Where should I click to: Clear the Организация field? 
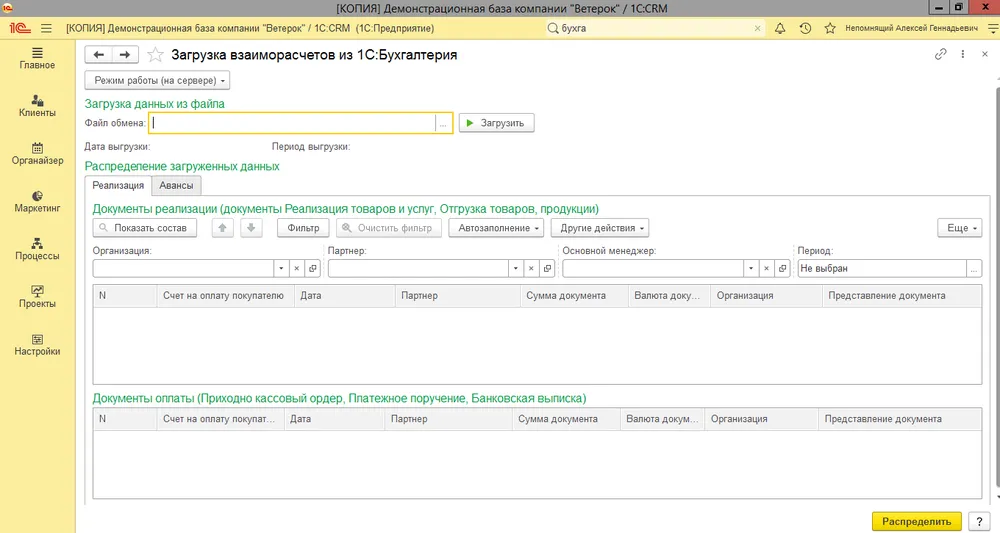[x=297, y=268]
